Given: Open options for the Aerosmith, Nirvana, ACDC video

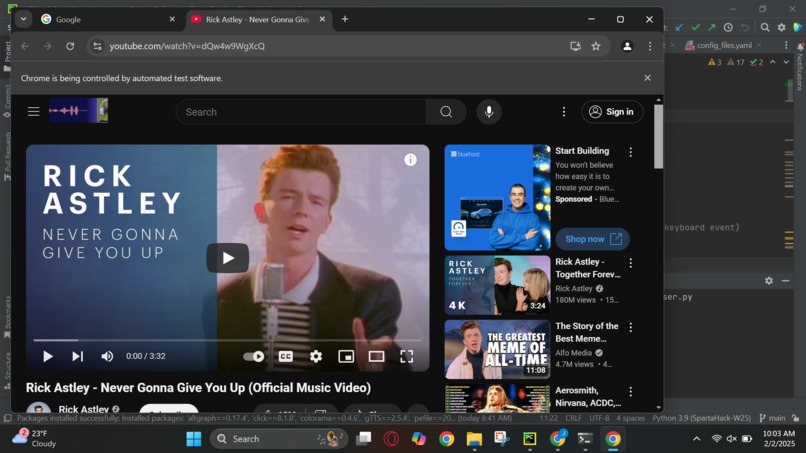Looking at the screenshot, I should (x=631, y=391).
